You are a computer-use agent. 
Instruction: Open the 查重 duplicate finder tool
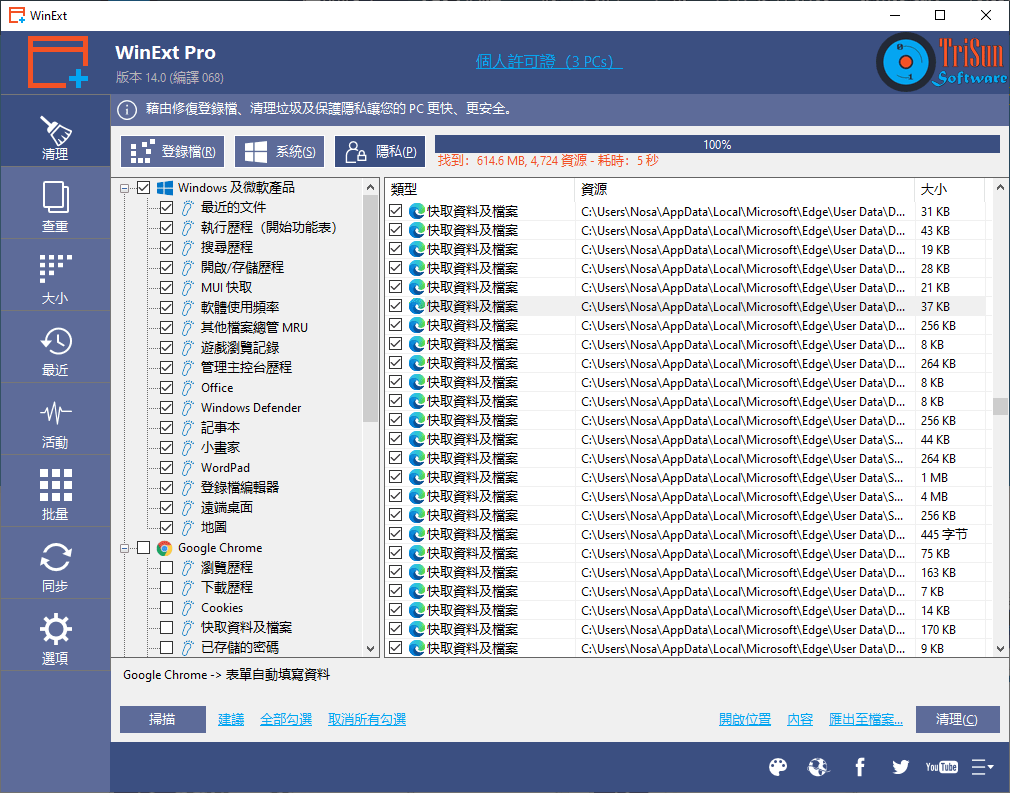55,204
